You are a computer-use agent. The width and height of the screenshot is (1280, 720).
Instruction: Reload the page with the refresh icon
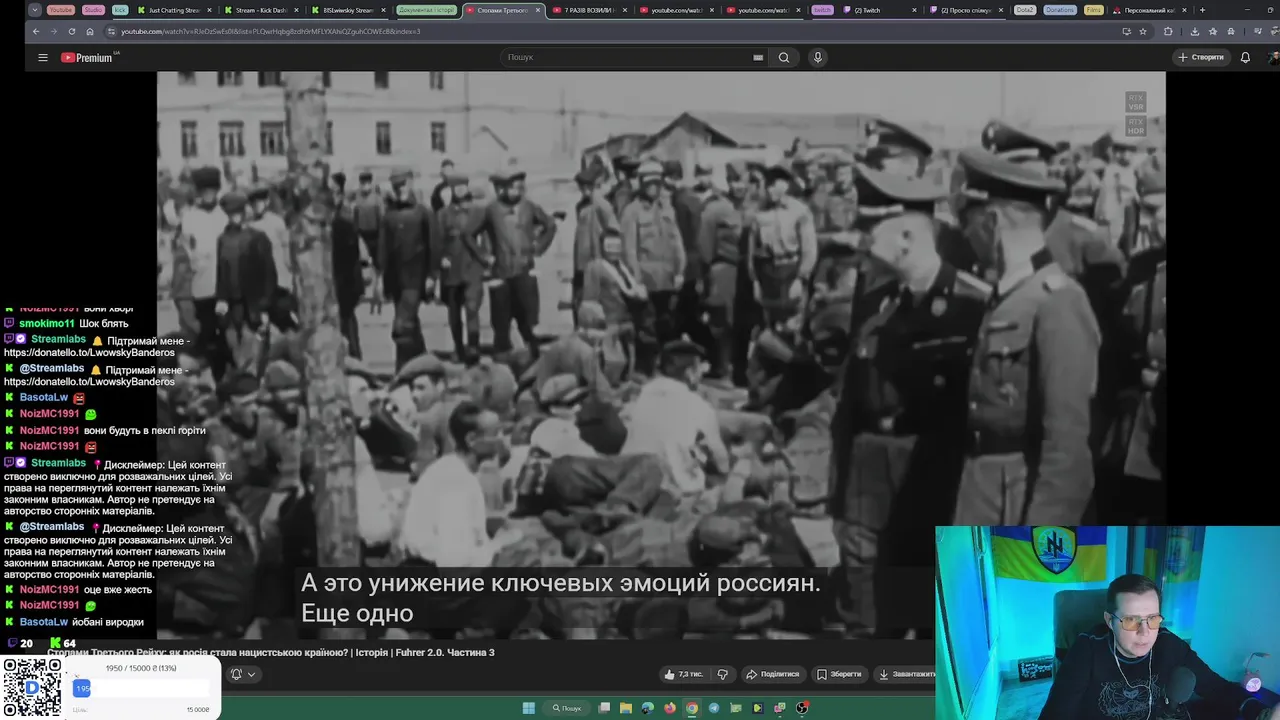point(72,31)
